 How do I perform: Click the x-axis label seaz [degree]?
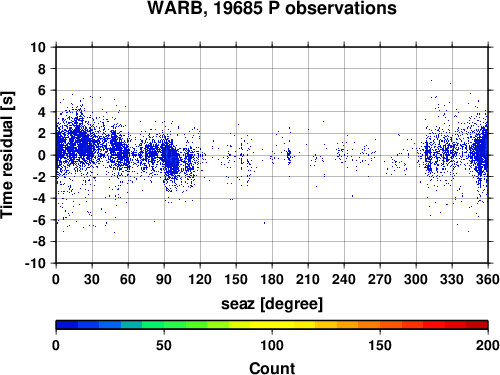tap(272, 303)
